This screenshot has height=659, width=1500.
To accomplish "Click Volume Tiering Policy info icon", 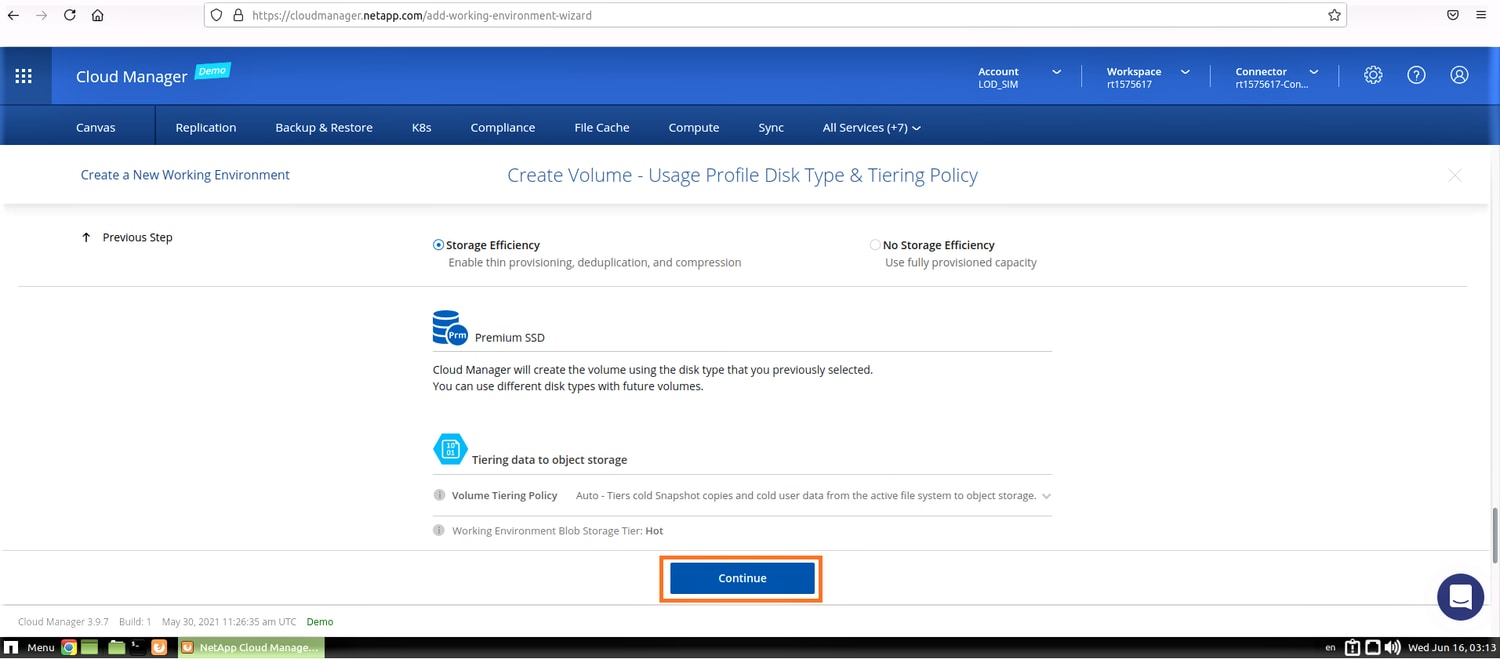I will pos(439,495).
